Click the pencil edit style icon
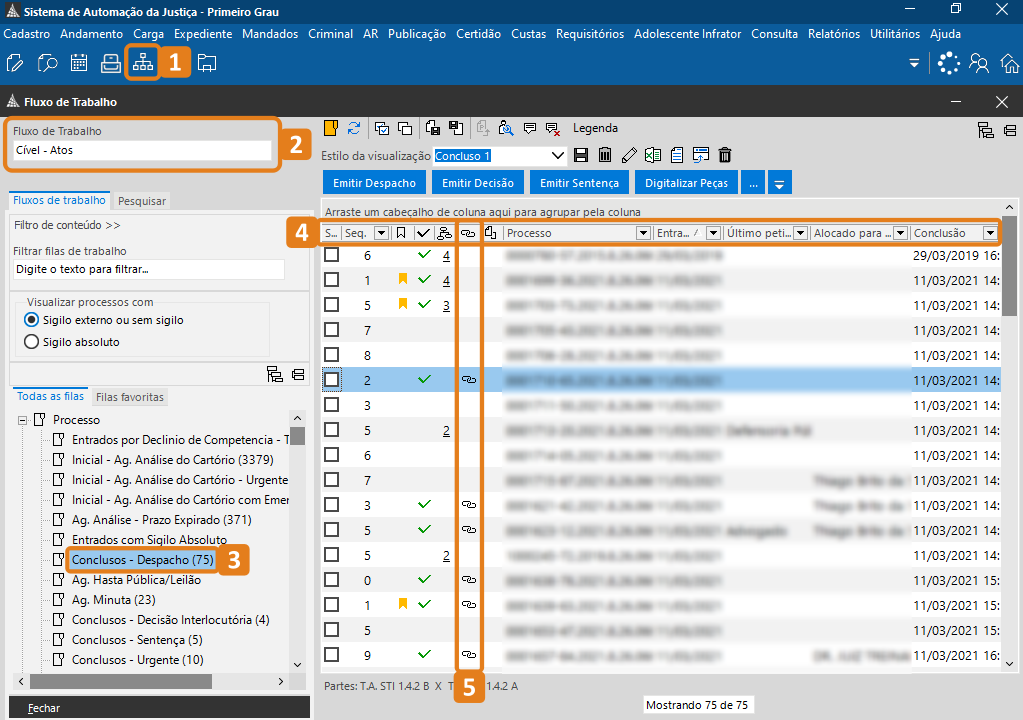Viewport: 1023px width, 720px height. pyautogui.click(x=629, y=155)
